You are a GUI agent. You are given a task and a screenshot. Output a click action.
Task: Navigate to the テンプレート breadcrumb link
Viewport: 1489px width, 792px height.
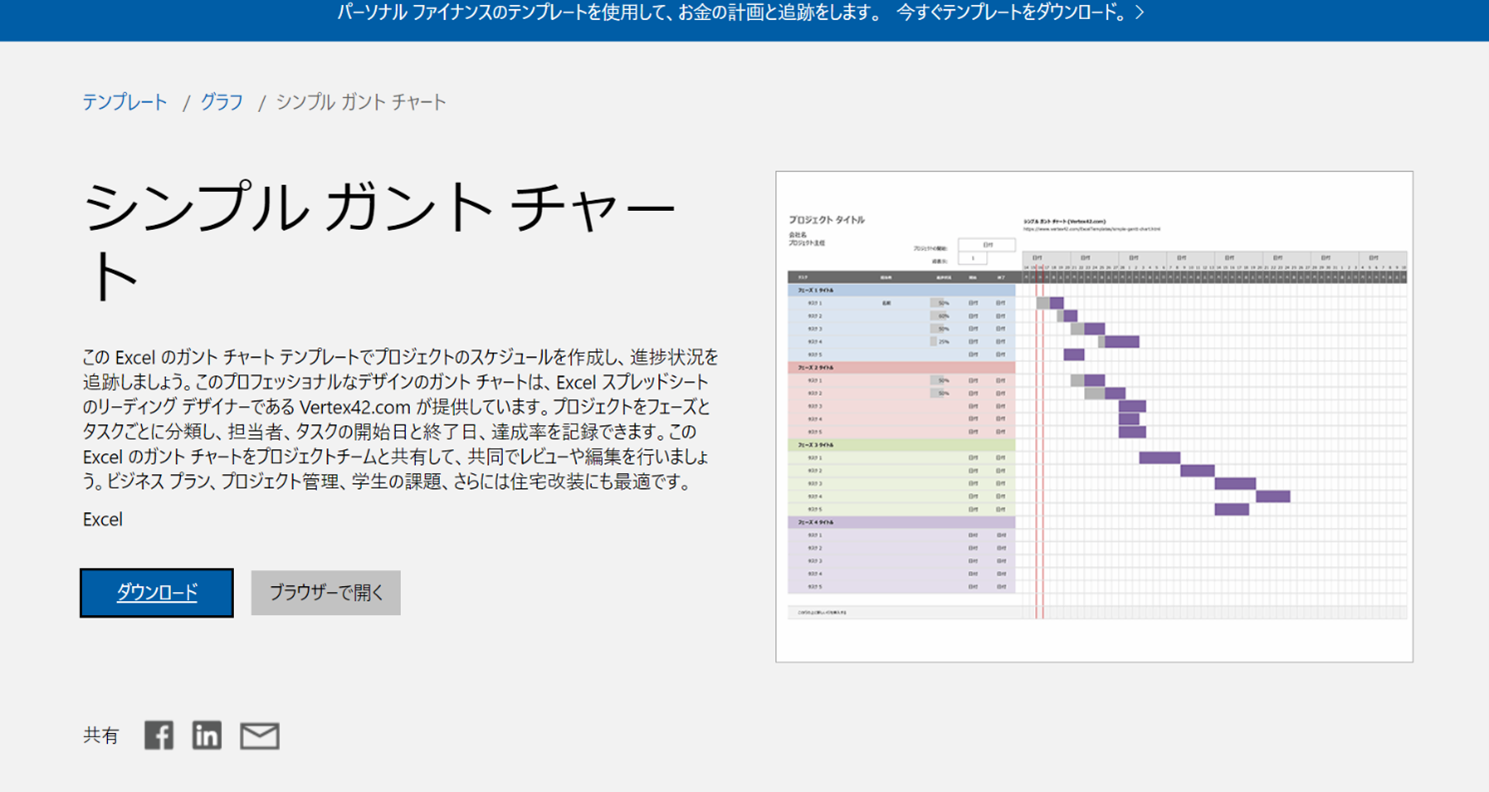(x=124, y=101)
